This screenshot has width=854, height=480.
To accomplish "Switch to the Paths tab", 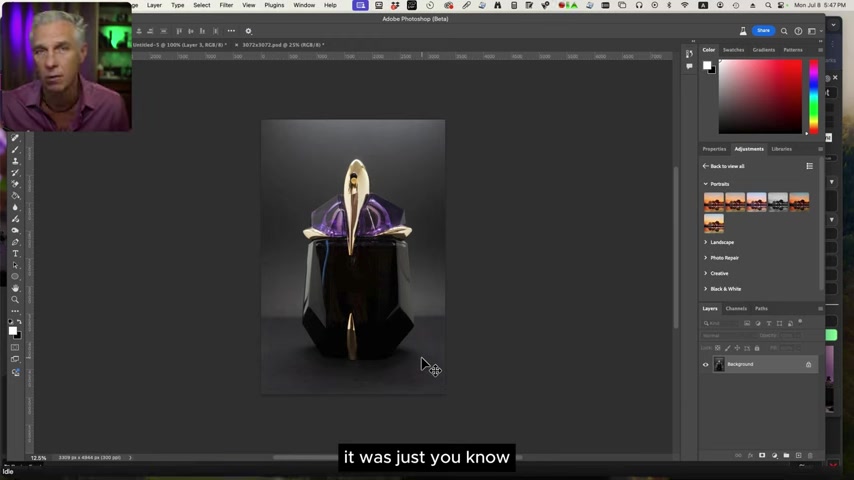I will point(761,308).
